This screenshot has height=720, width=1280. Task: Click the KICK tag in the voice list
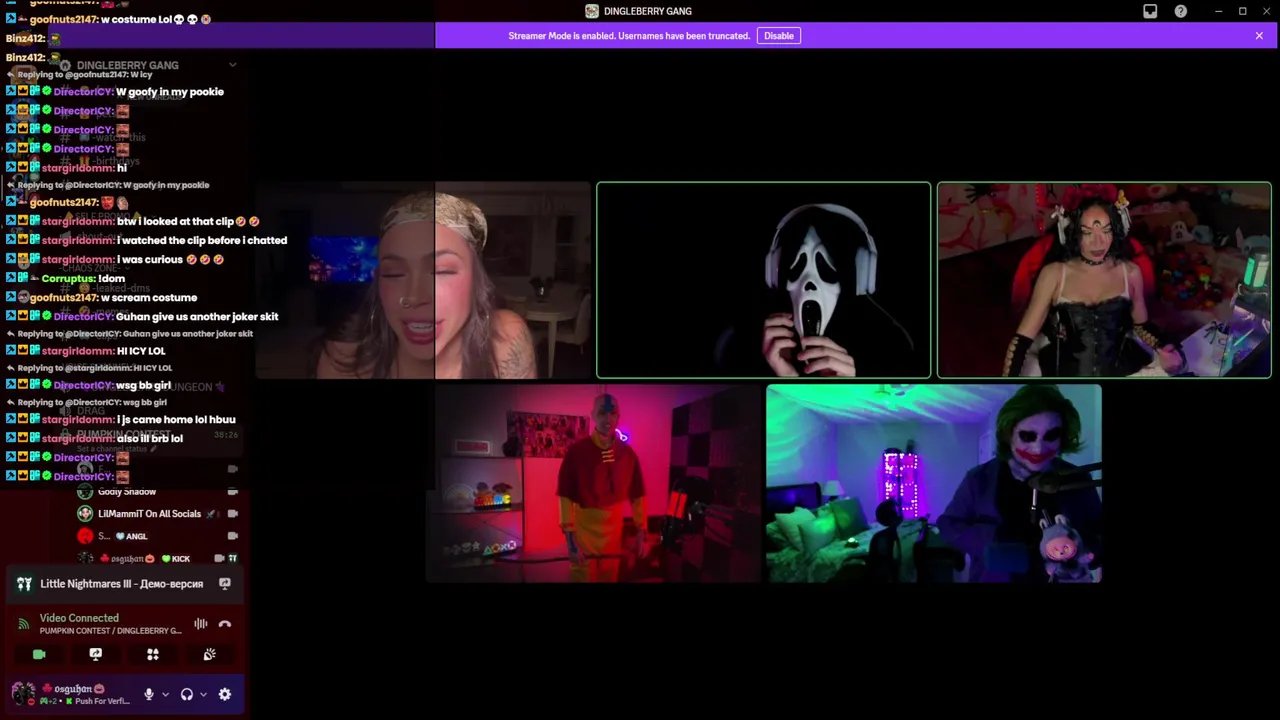tap(176, 558)
